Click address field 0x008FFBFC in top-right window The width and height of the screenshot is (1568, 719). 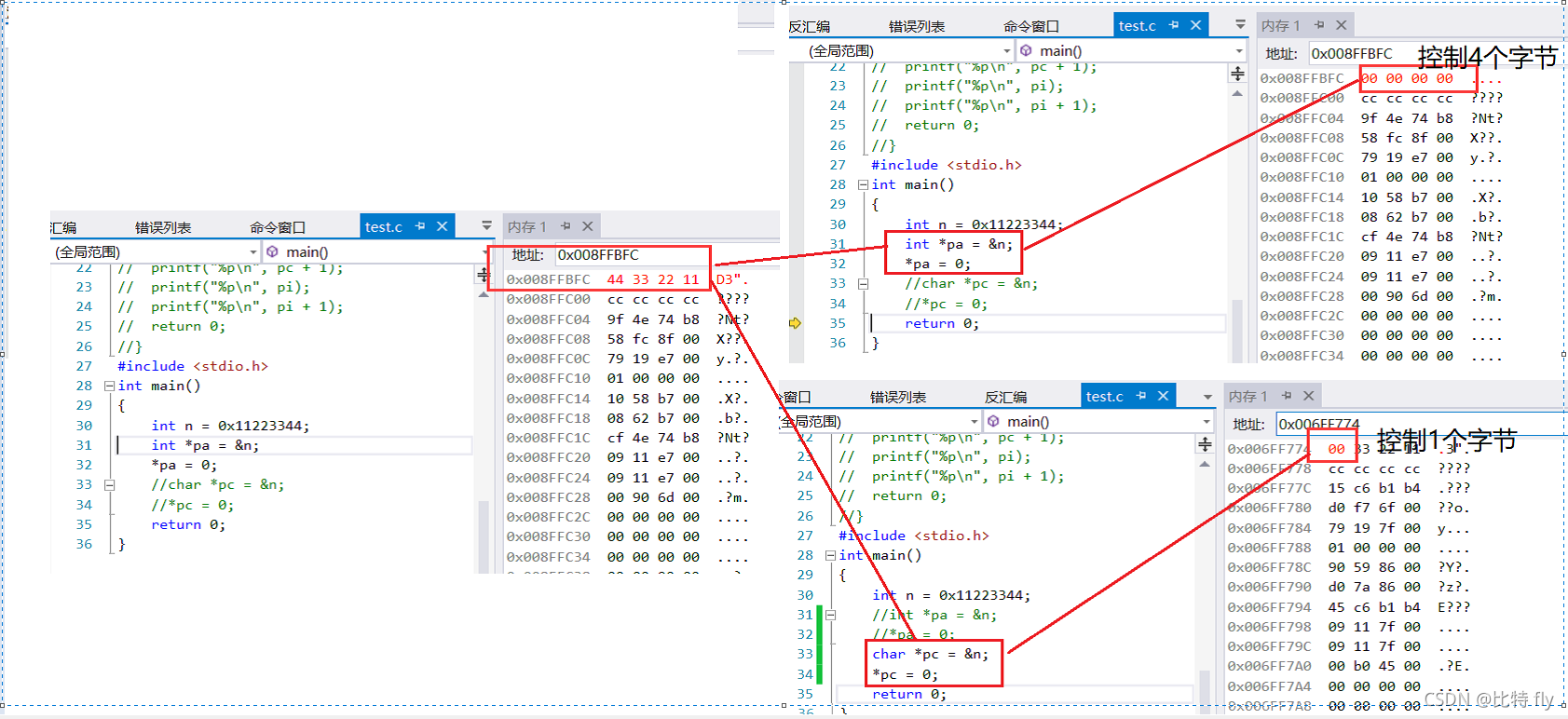[1437, 54]
